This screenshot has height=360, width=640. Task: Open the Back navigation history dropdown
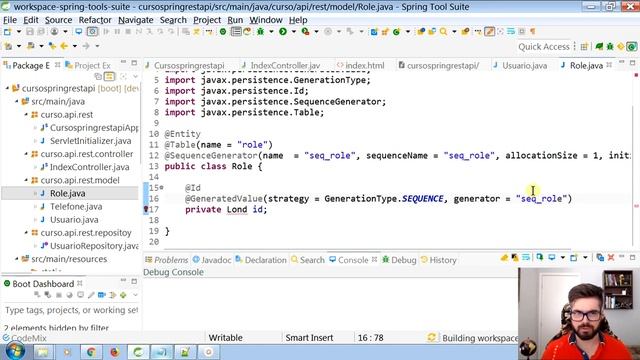coord(74,47)
